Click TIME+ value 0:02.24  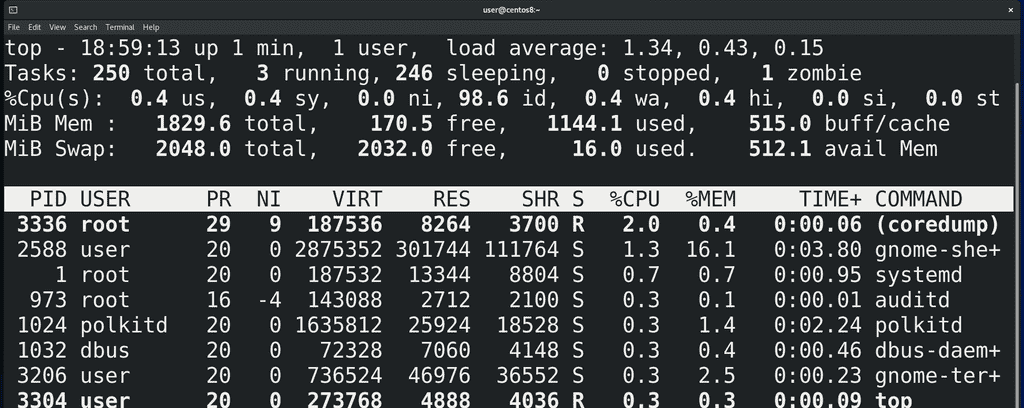818,324
